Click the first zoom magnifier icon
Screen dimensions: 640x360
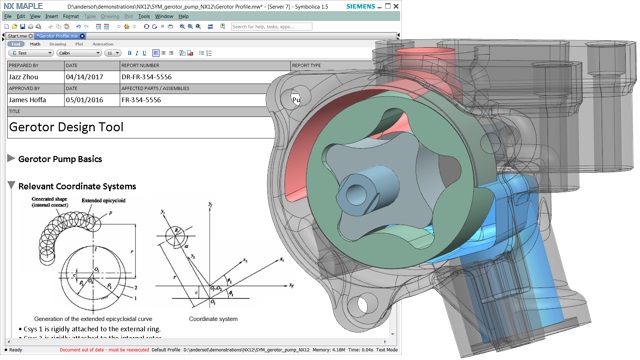[x=182, y=27]
